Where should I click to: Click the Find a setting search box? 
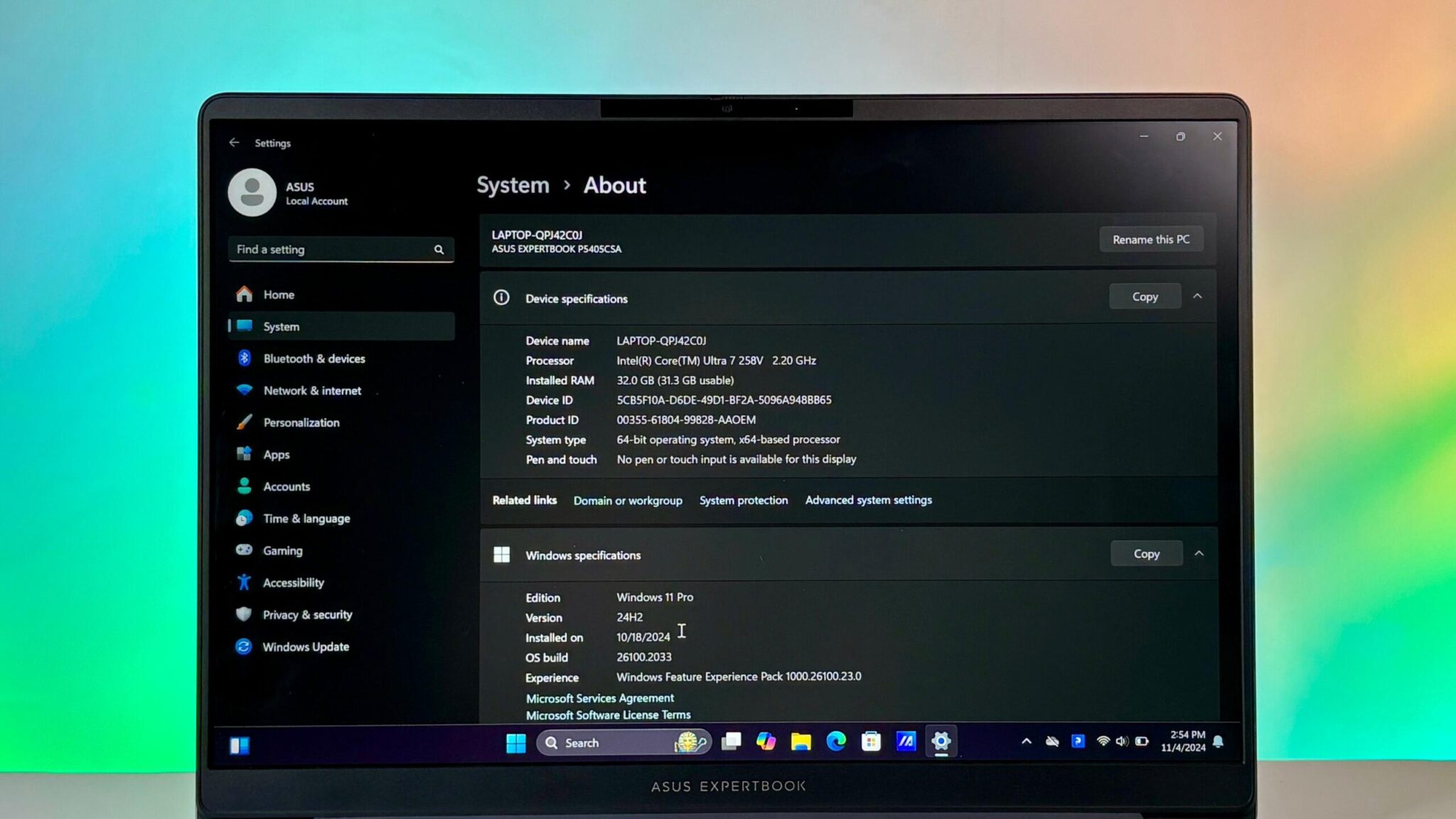click(x=341, y=250)
